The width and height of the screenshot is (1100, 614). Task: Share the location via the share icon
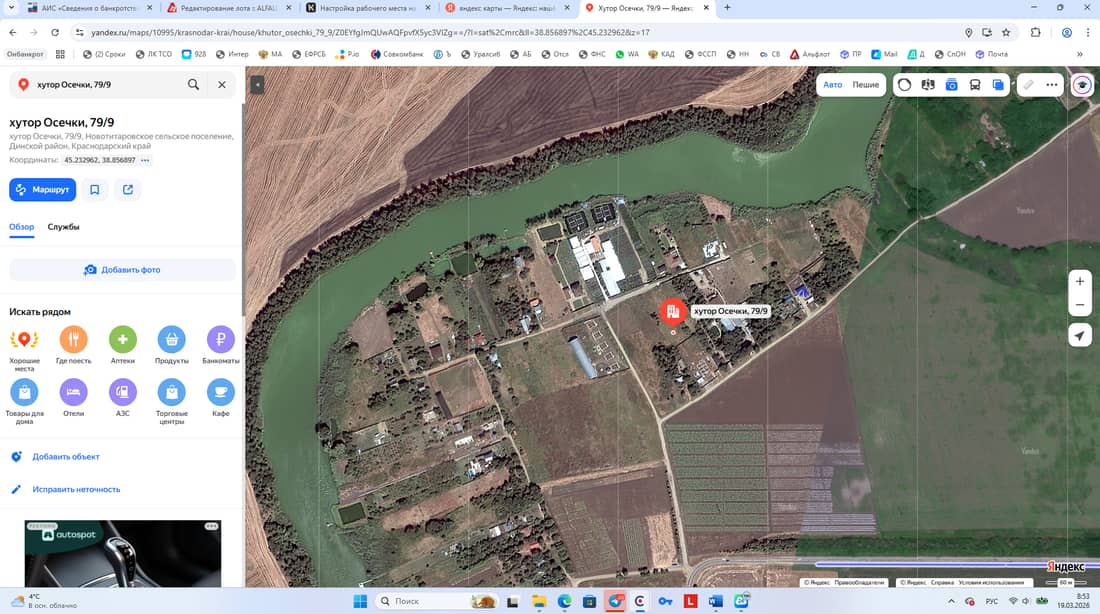[x=128, y=189]
